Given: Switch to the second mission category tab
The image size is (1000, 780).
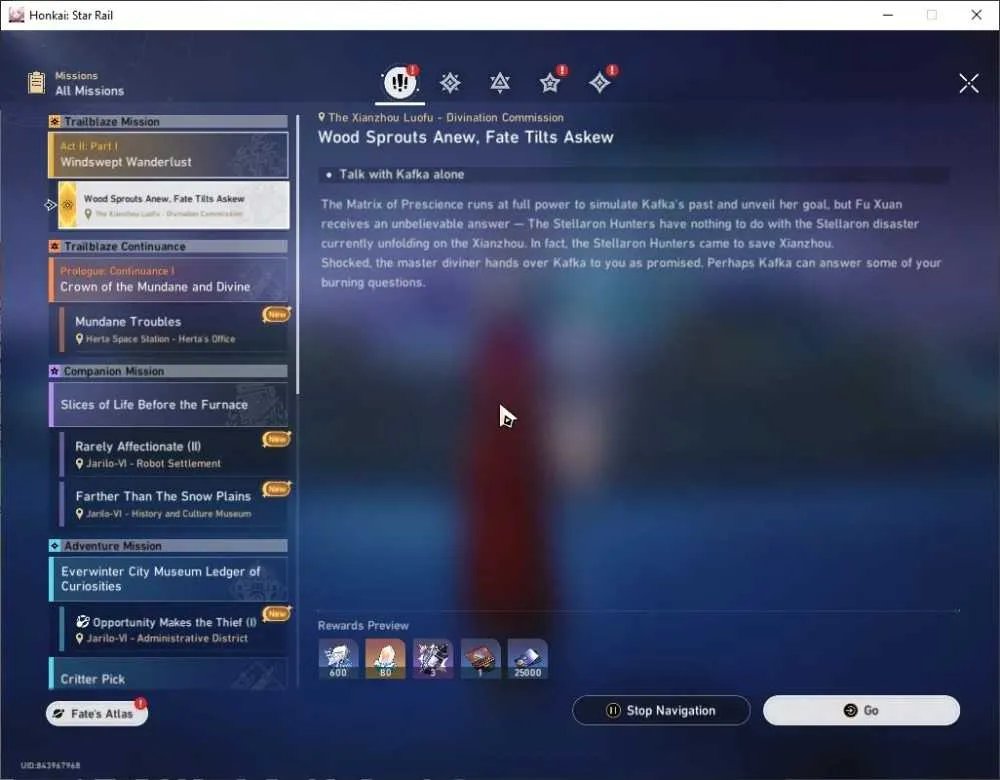Looking at the screenshot, I should point(450,83).
